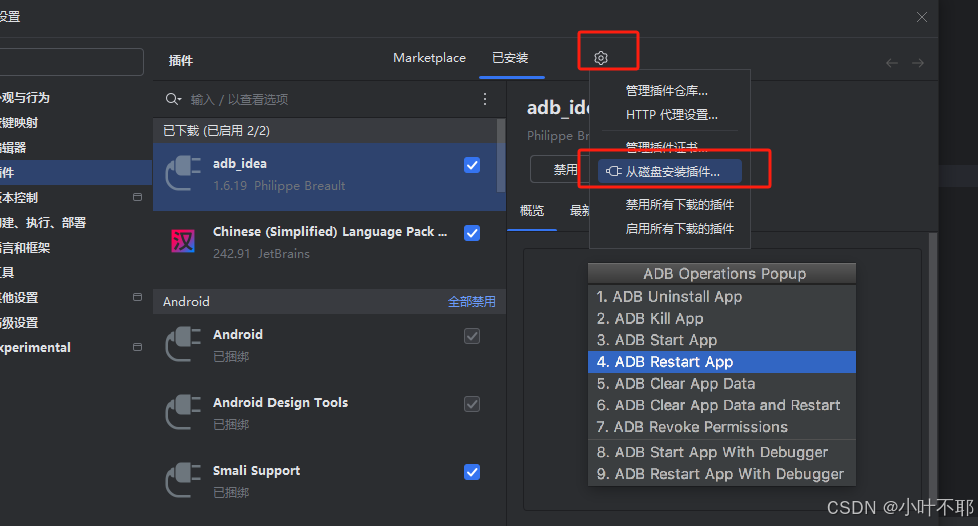The image size is (978, 526).
Task: Click the Smali Support plugin icon
Action: (183, 480)
